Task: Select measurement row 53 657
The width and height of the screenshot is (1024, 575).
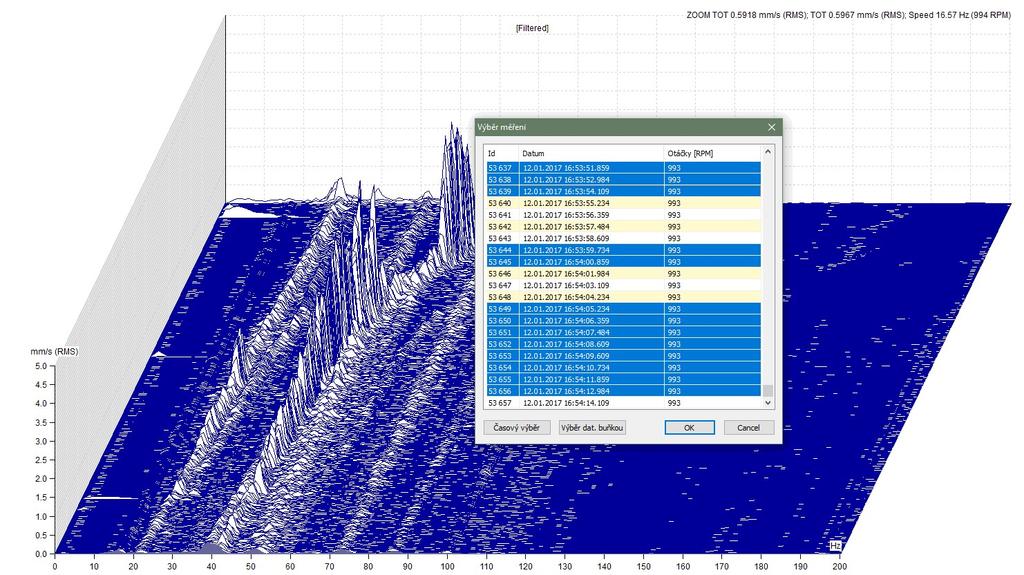Action: [624, 403]
